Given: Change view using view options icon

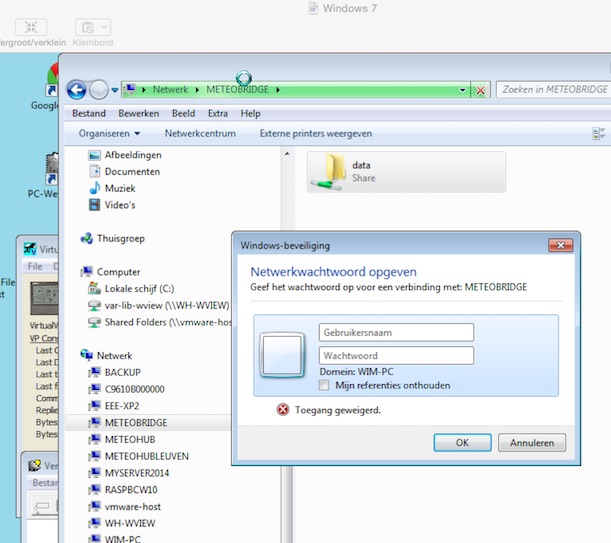Looking at the screenshot, I should coord(598,133).
